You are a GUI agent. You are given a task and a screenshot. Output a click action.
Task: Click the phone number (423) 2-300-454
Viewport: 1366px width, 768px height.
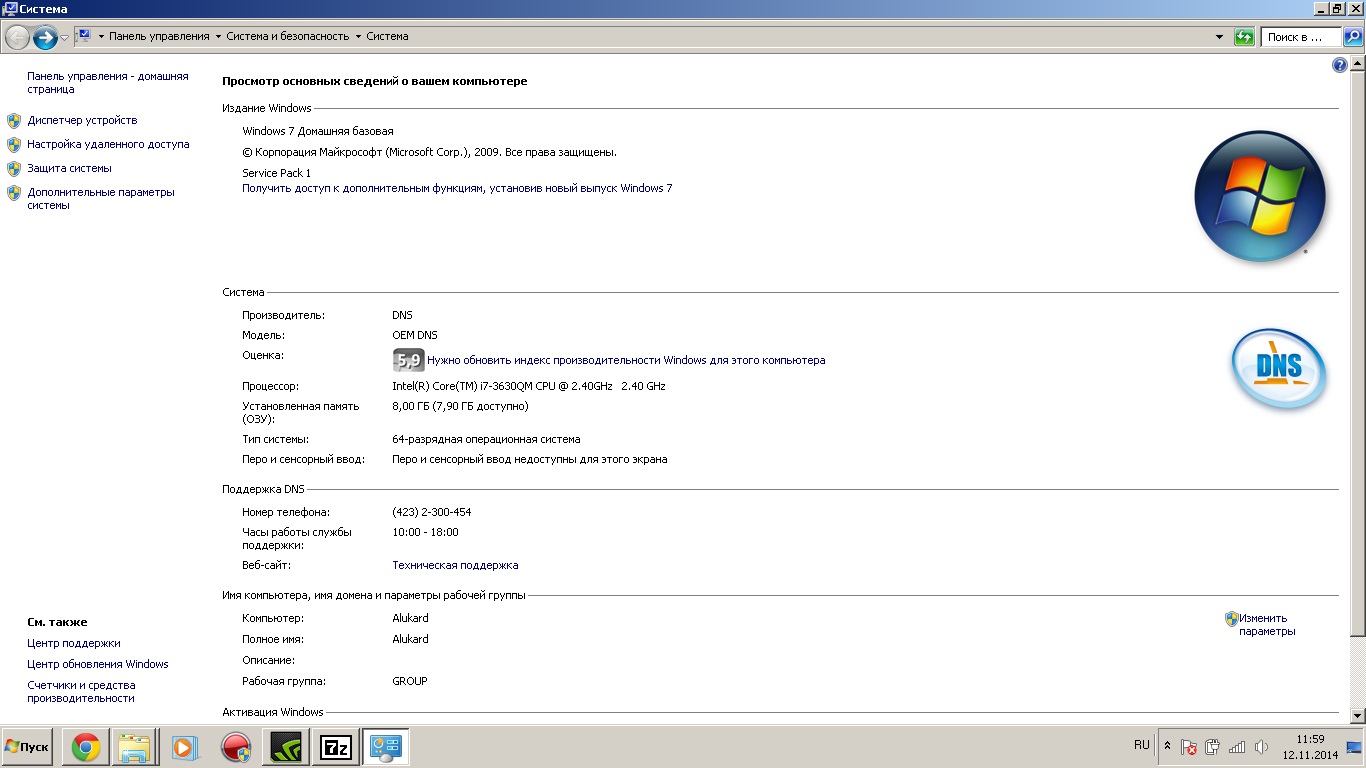432,512
